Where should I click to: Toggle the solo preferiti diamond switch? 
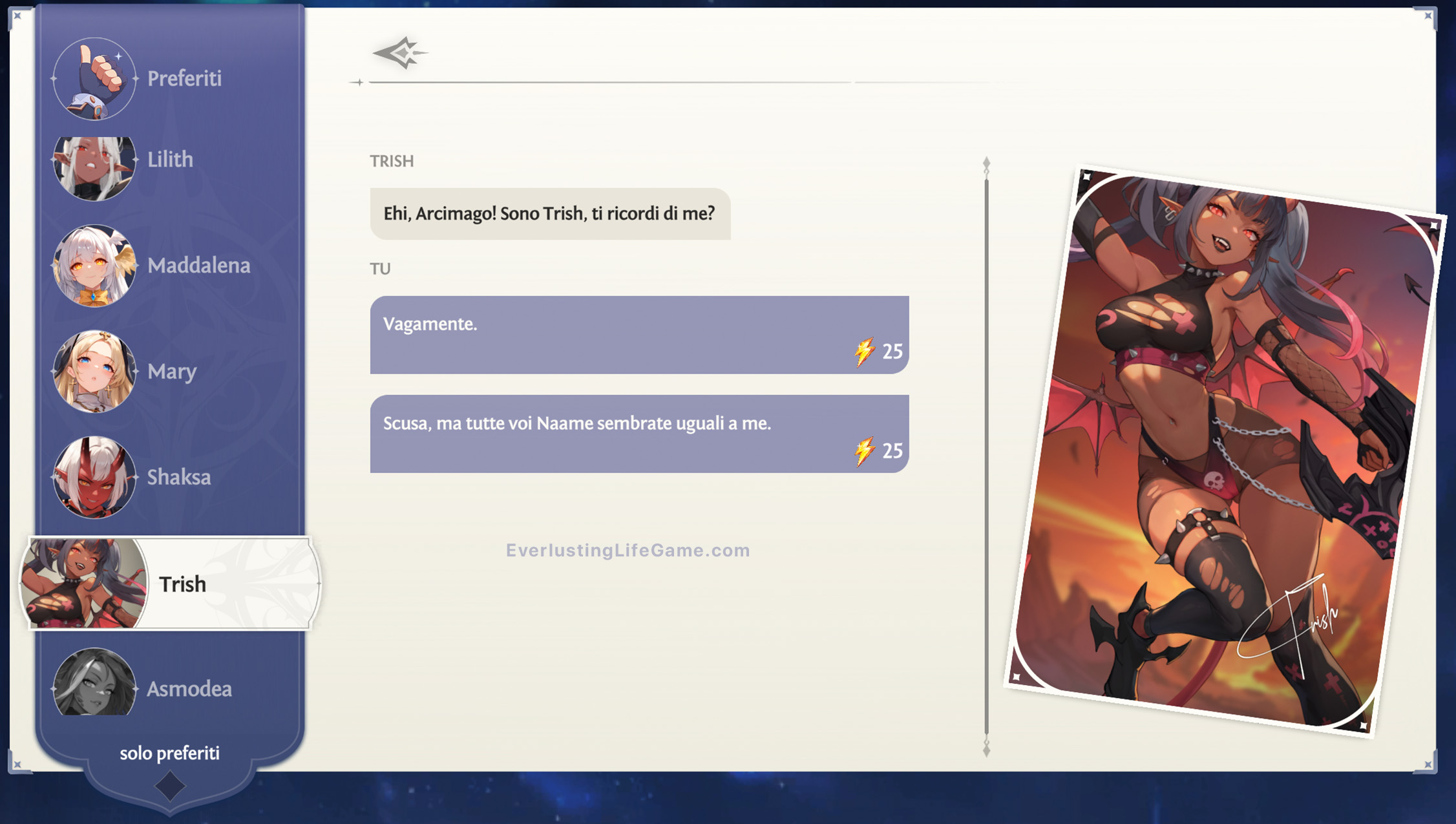[x=170, y=787]
